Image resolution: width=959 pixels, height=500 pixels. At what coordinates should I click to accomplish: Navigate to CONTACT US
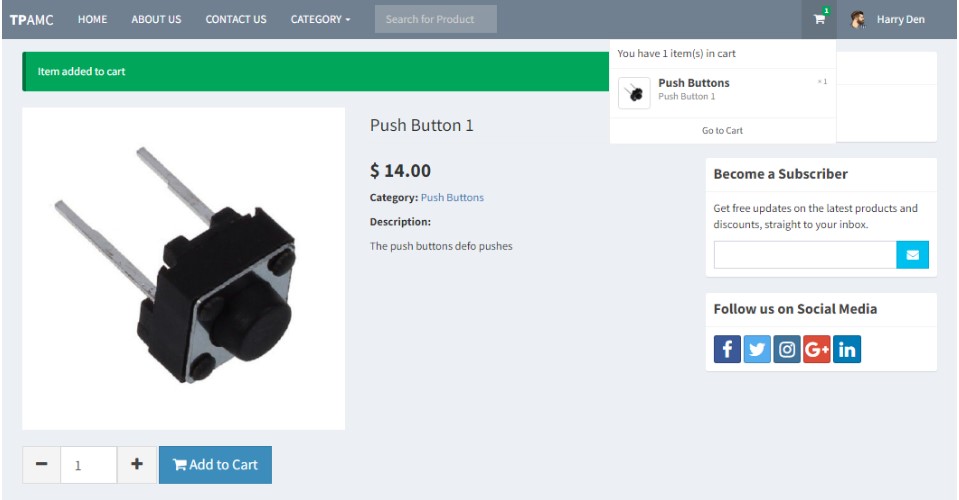[x=236, y=20]
